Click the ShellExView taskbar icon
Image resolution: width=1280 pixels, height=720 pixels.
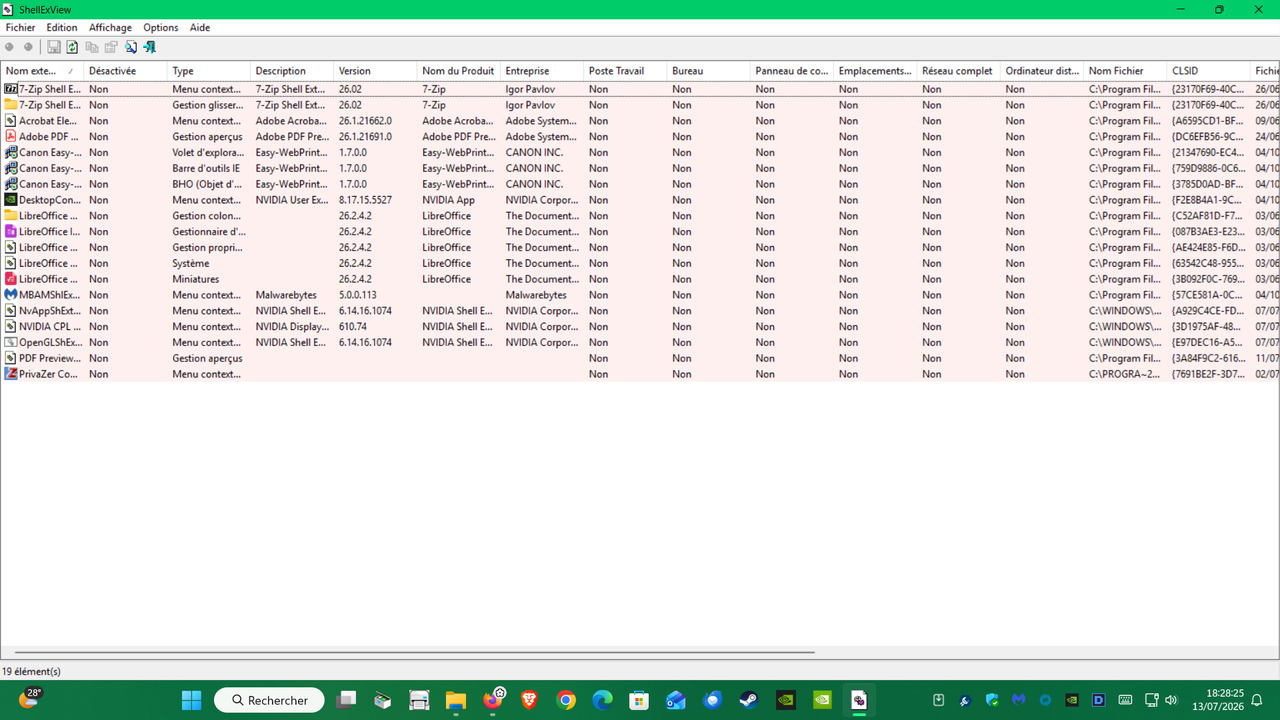click(x=859, y=700)
